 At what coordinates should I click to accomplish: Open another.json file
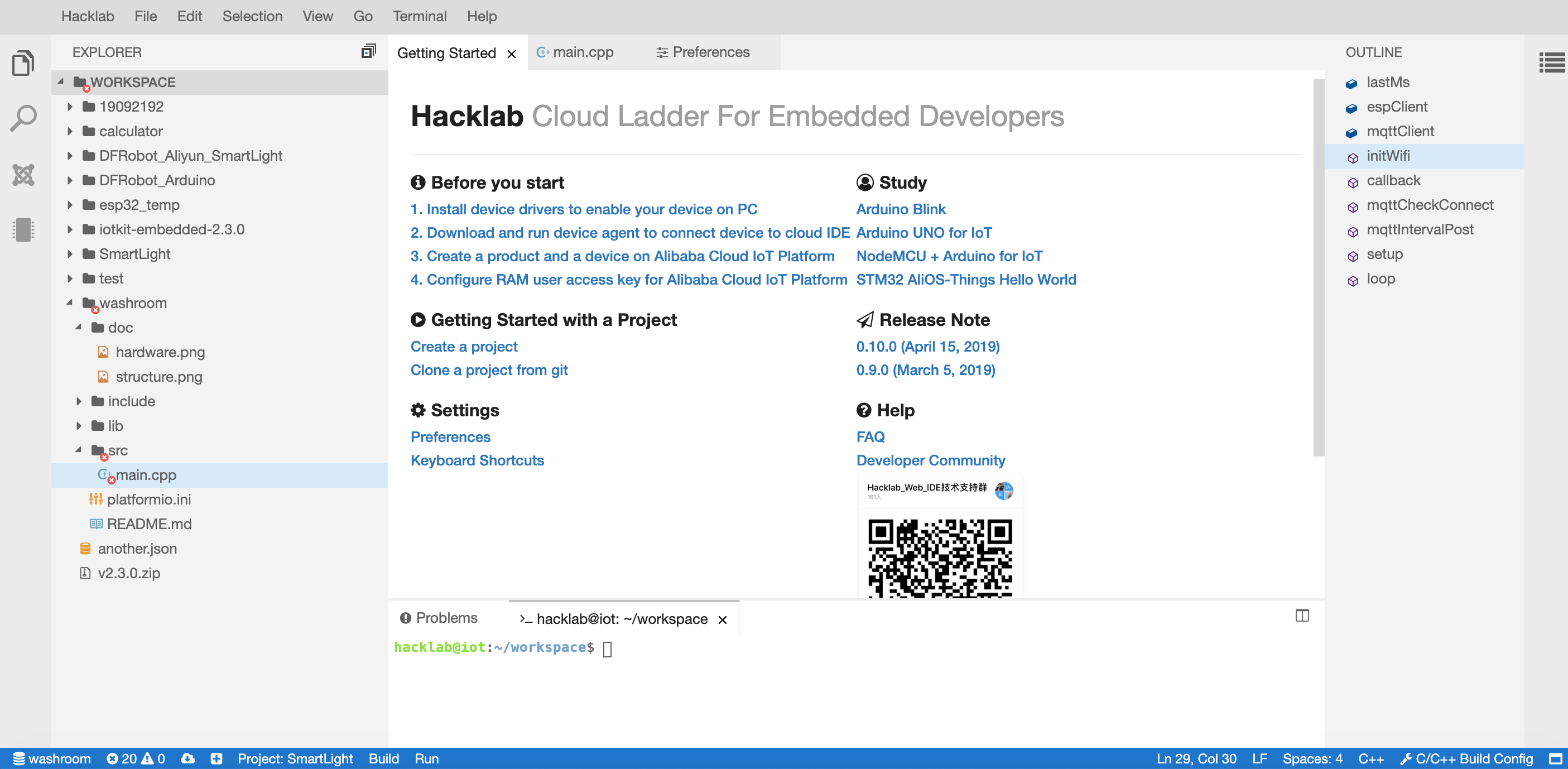[x=220, y=549]
